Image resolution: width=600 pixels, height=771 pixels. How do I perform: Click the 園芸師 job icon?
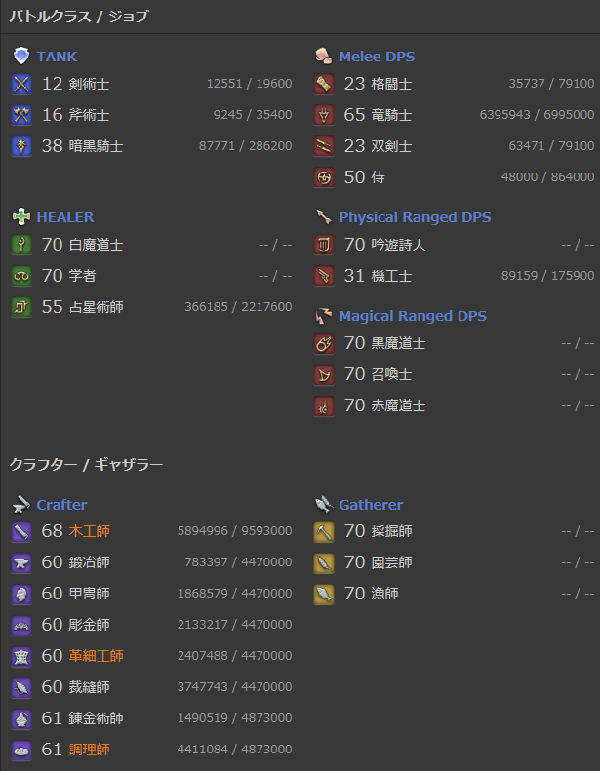[324, 563]
